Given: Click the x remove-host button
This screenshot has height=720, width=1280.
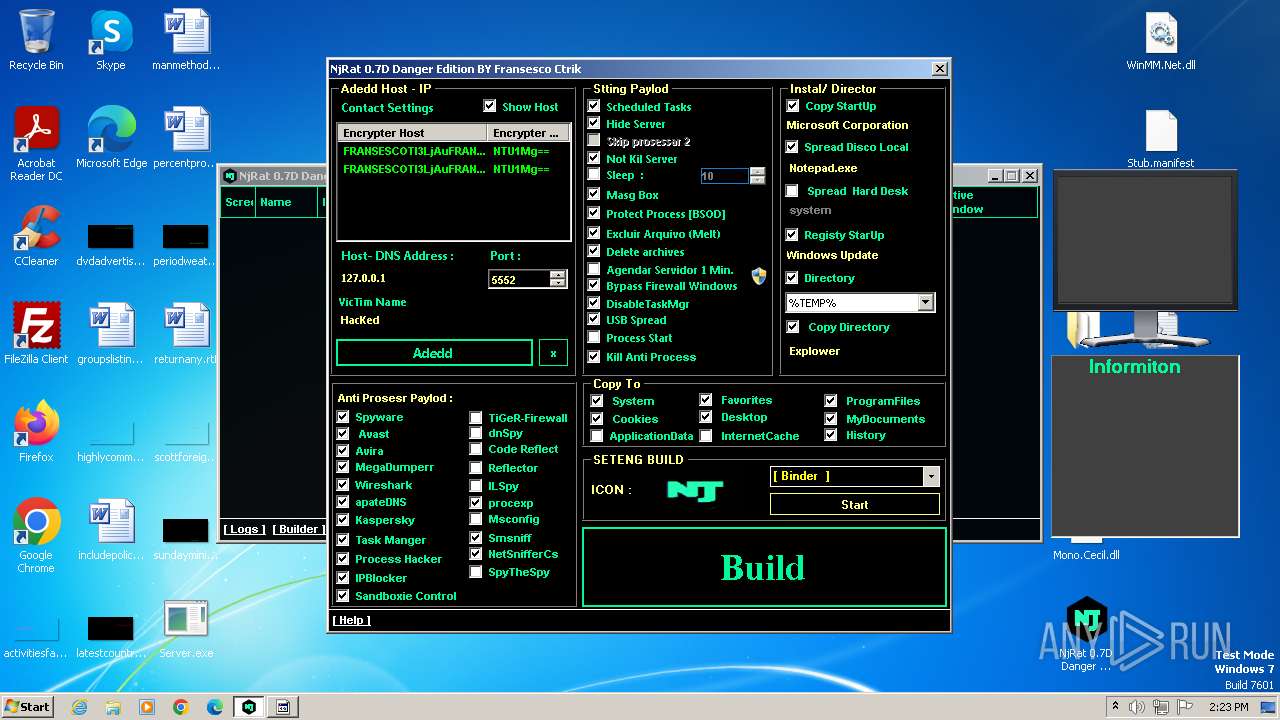Looking at the screenshot, I should [553, 353].
